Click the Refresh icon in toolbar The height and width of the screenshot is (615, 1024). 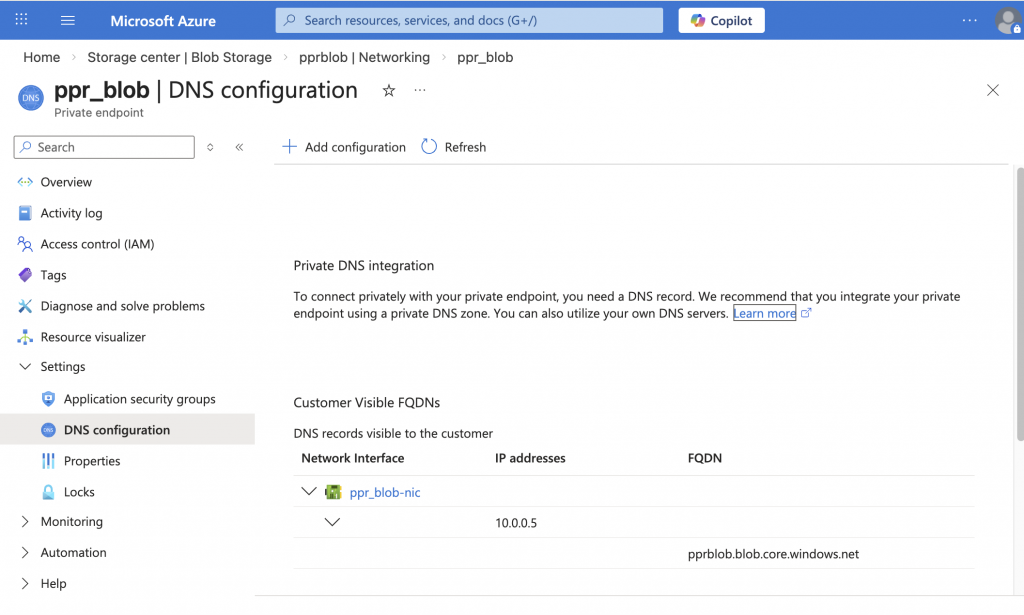click(430, 147)
